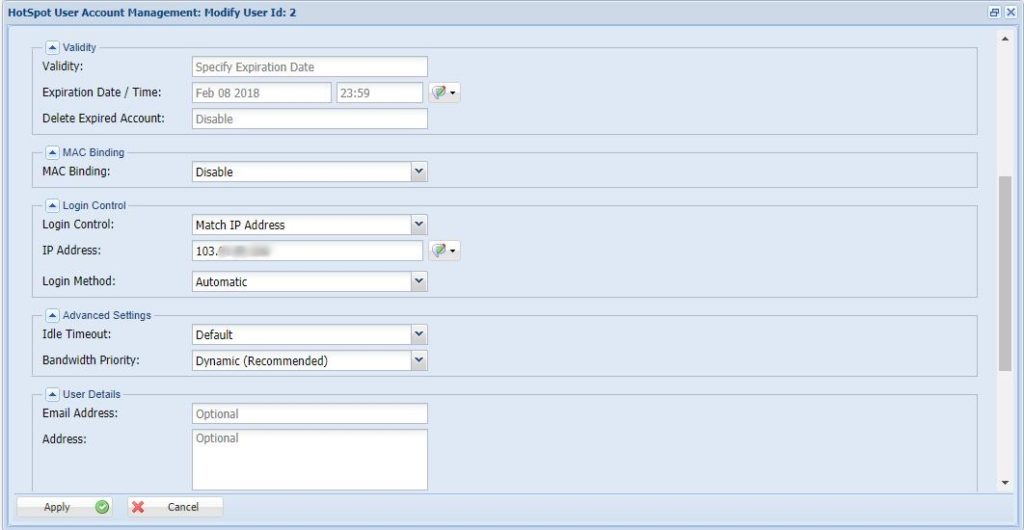Viewport: 1024px width, 530px height.
Task: Open the Login Control dropdown
Action: coord(419,225)
